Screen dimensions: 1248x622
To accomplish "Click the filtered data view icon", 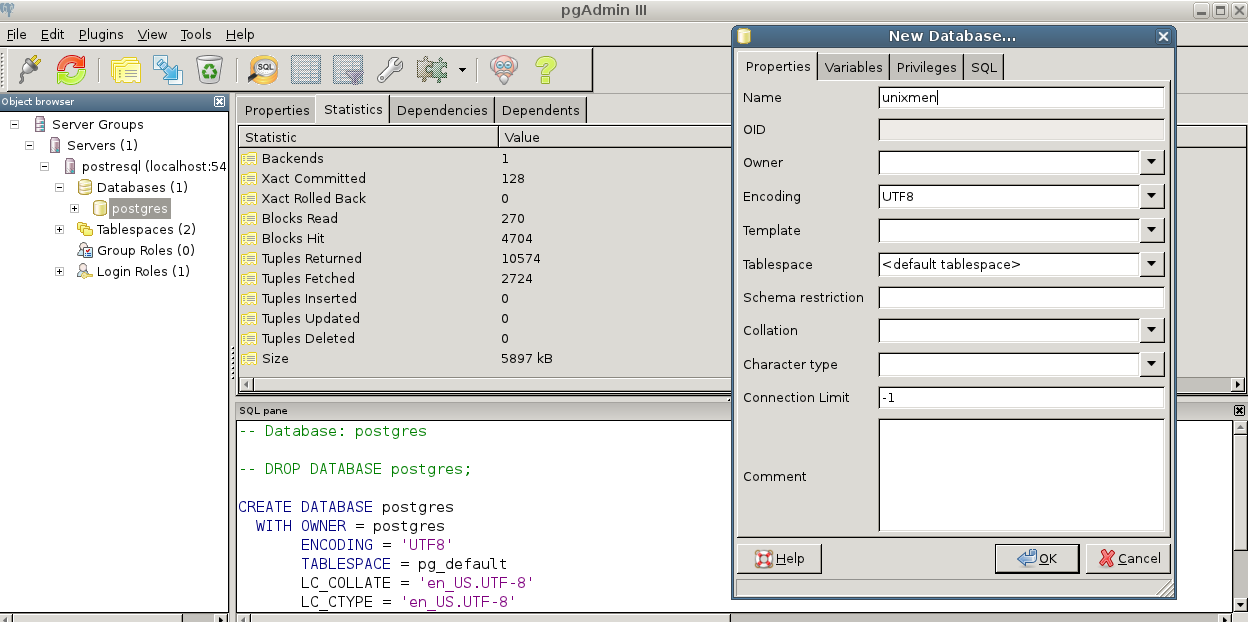I will pyautogui.click(x=347, y=69).
